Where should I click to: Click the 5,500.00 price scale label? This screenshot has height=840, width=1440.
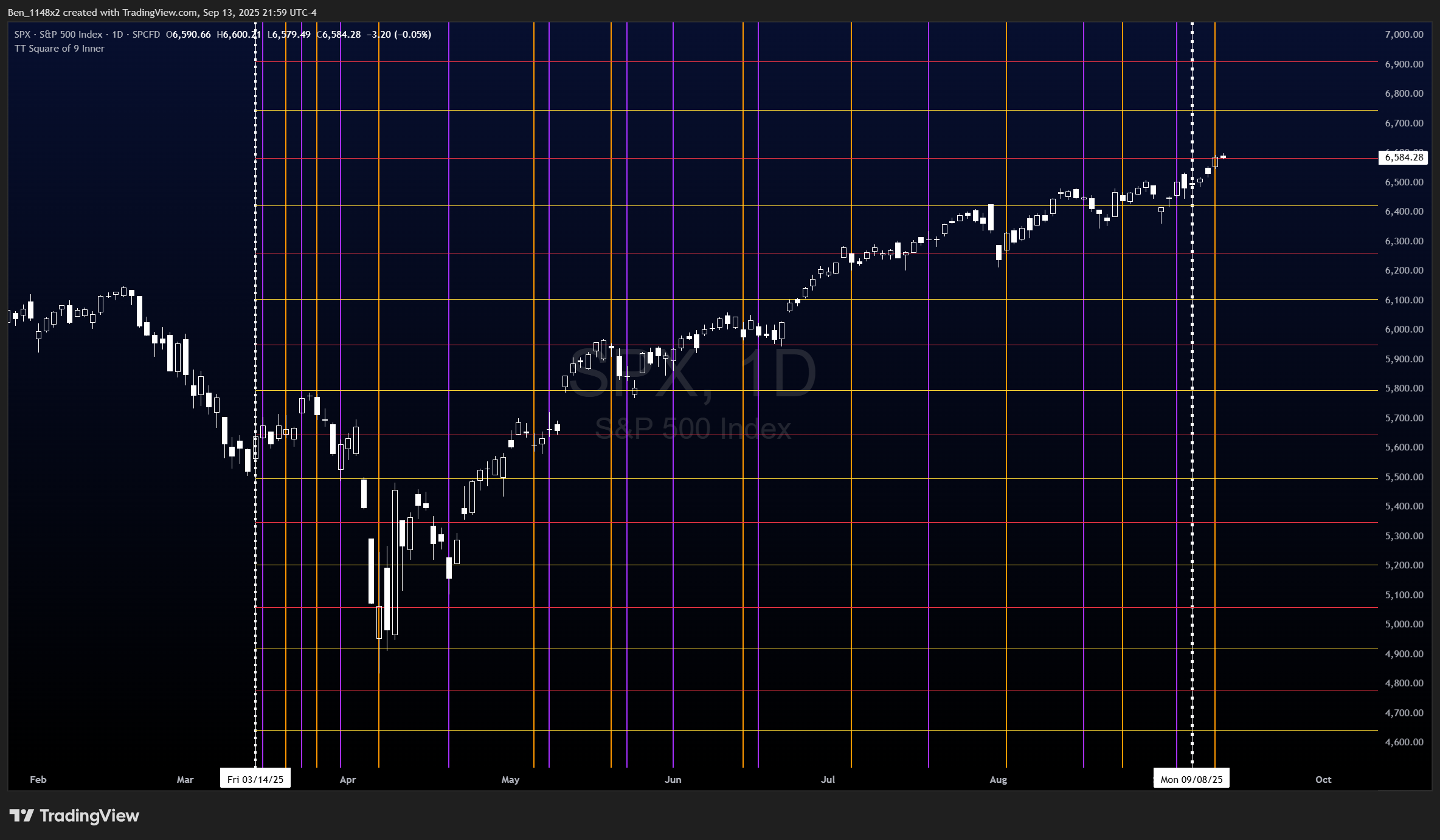[1404, 477]
